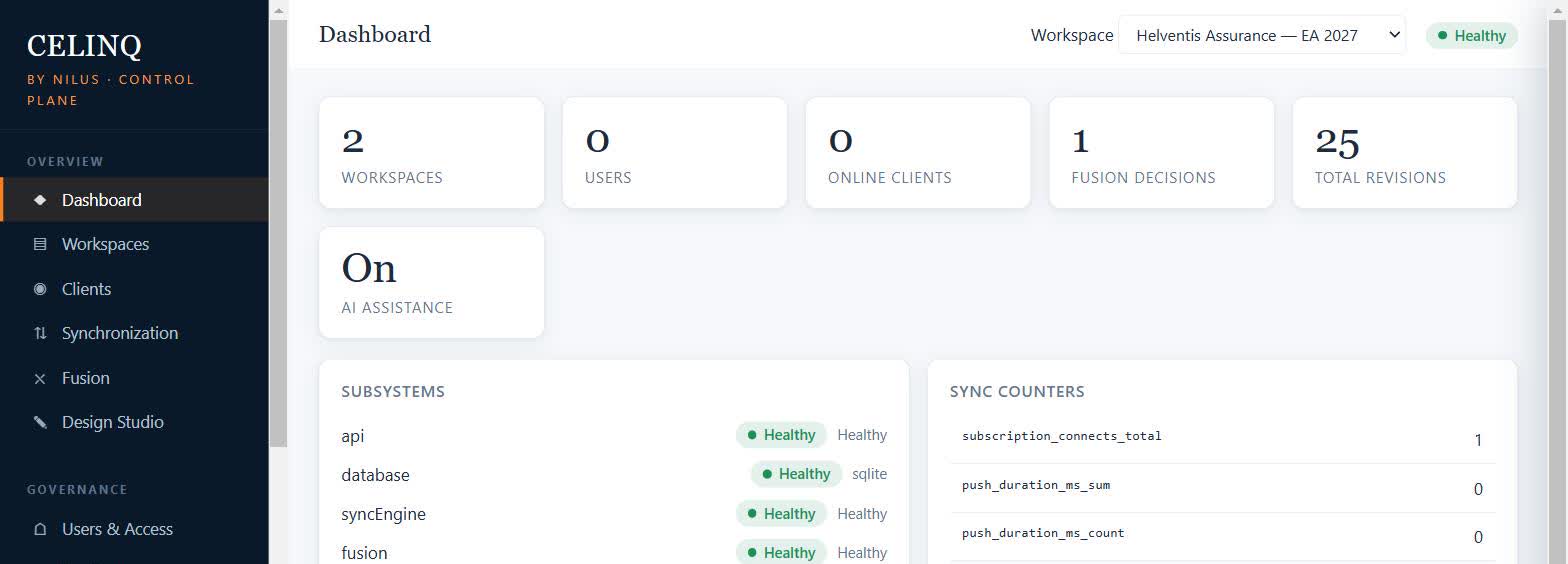Image resolution: width=1568 pixels, height=564 pixels.
Task: Click the Workspaces list icon in sidebar
Action: tap(40, 244)
